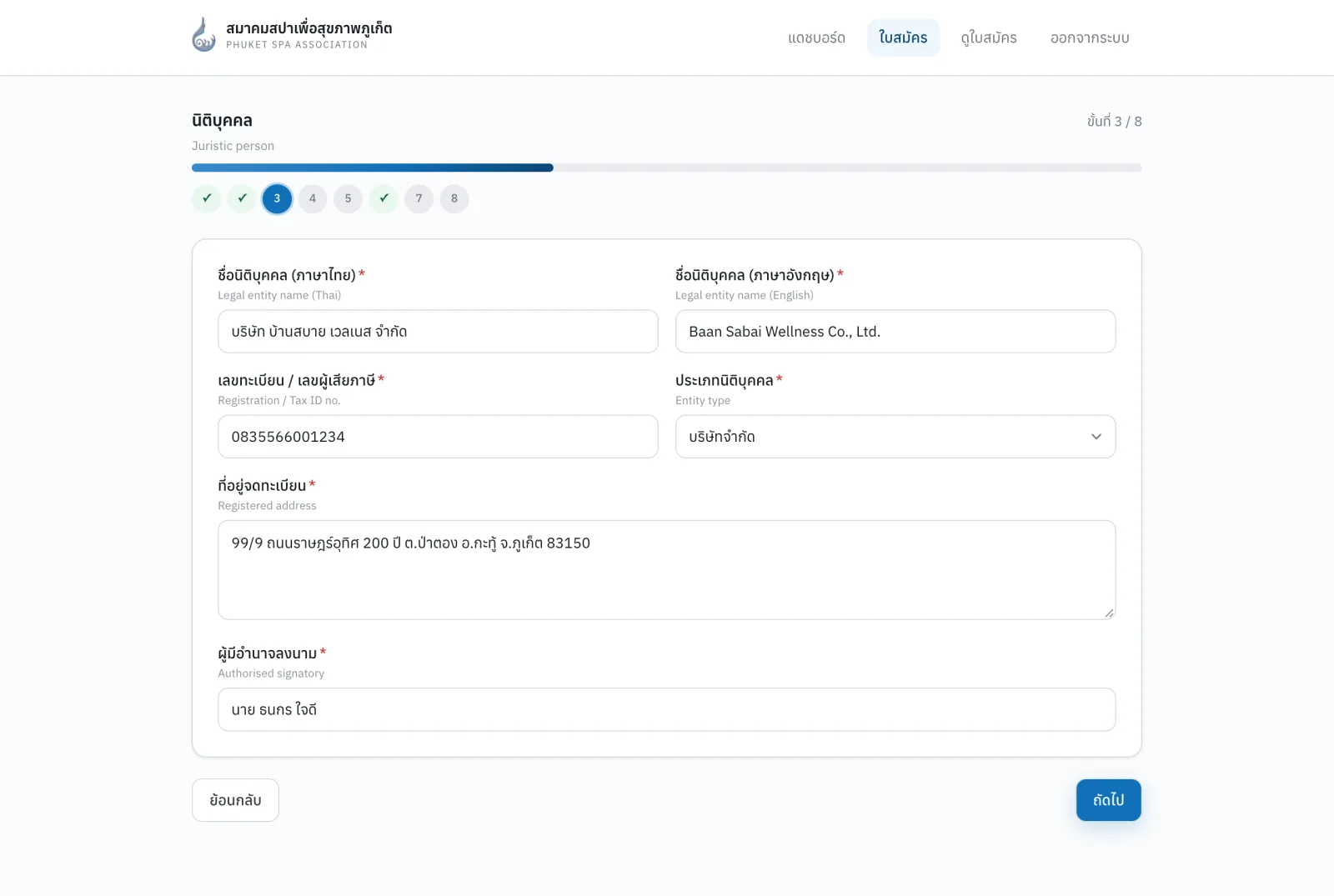Go to step 8 circle
This screenshot has height=896, width=1334.
click(x=454, y=198)
